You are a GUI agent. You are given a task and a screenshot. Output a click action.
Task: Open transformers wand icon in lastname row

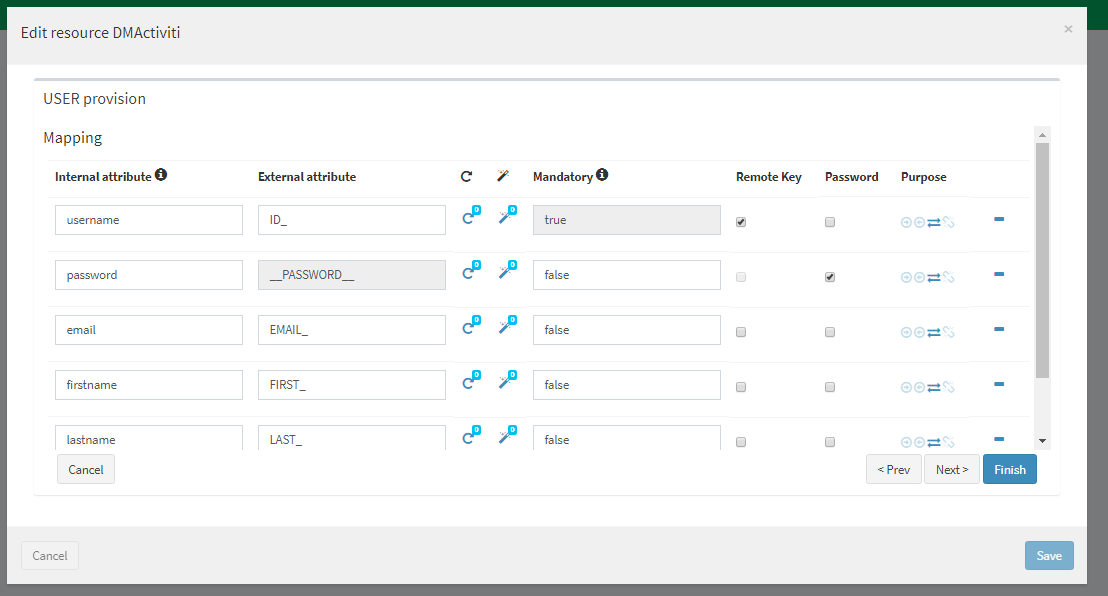507,436
